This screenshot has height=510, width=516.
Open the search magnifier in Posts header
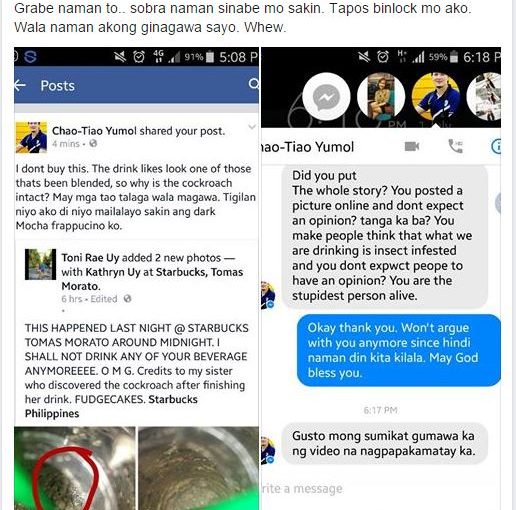(254, 84)
